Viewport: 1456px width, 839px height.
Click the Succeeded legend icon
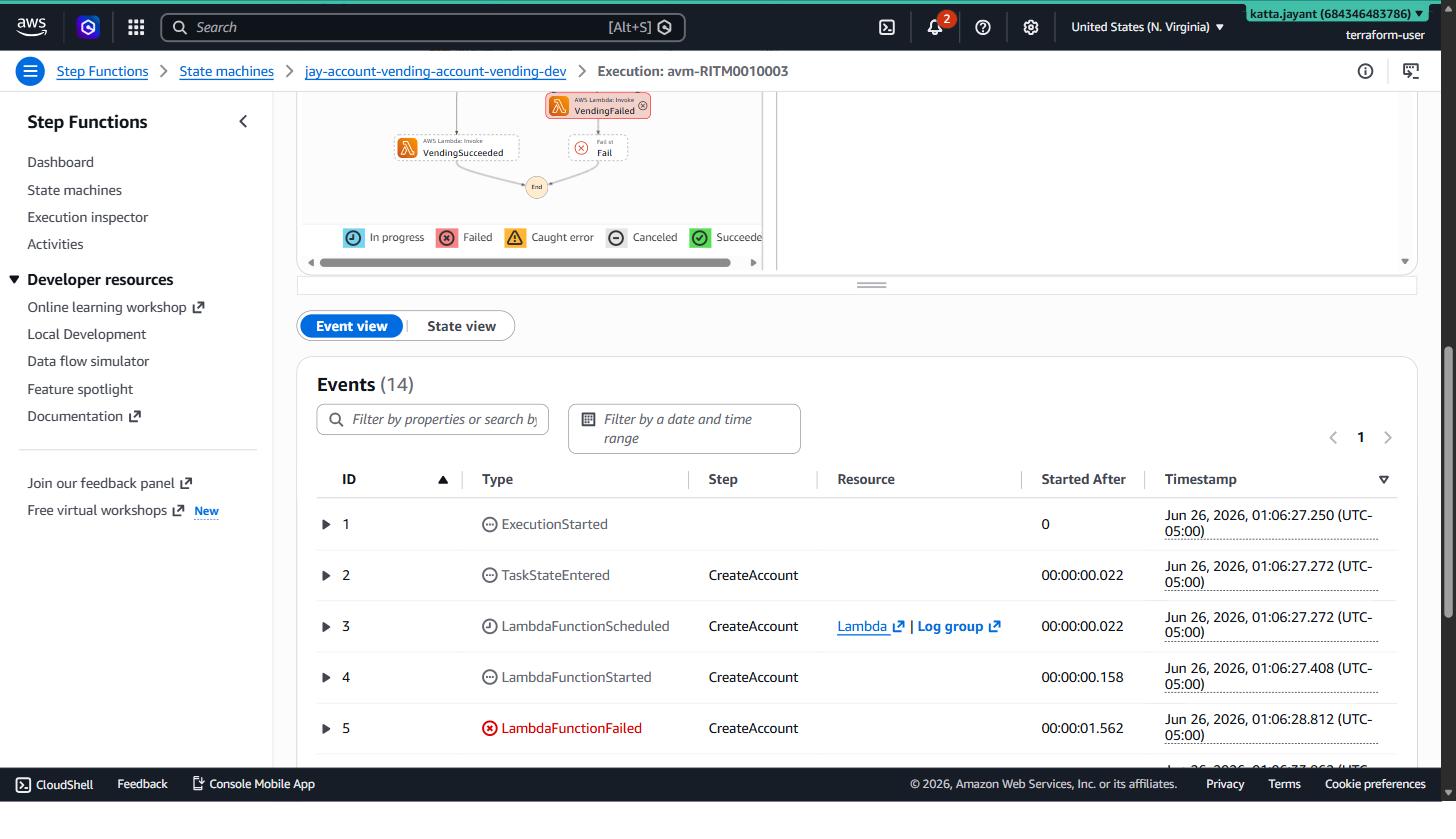(x=700, y=237)
